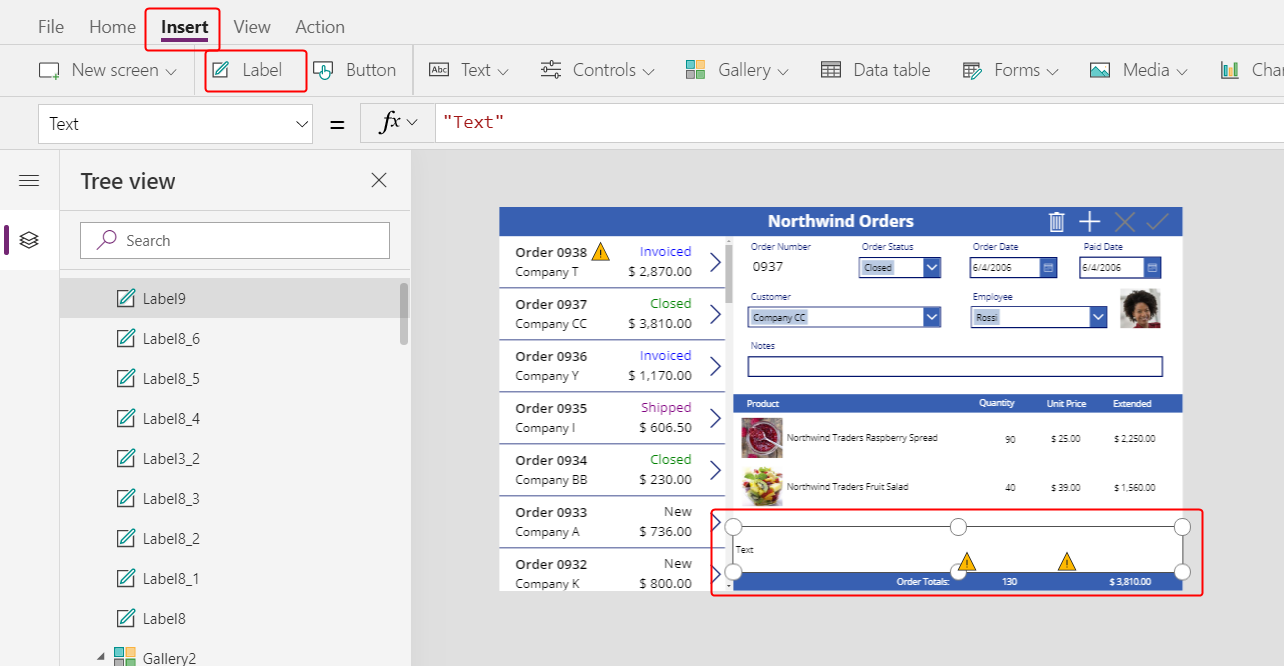Open the View tab

252,27
